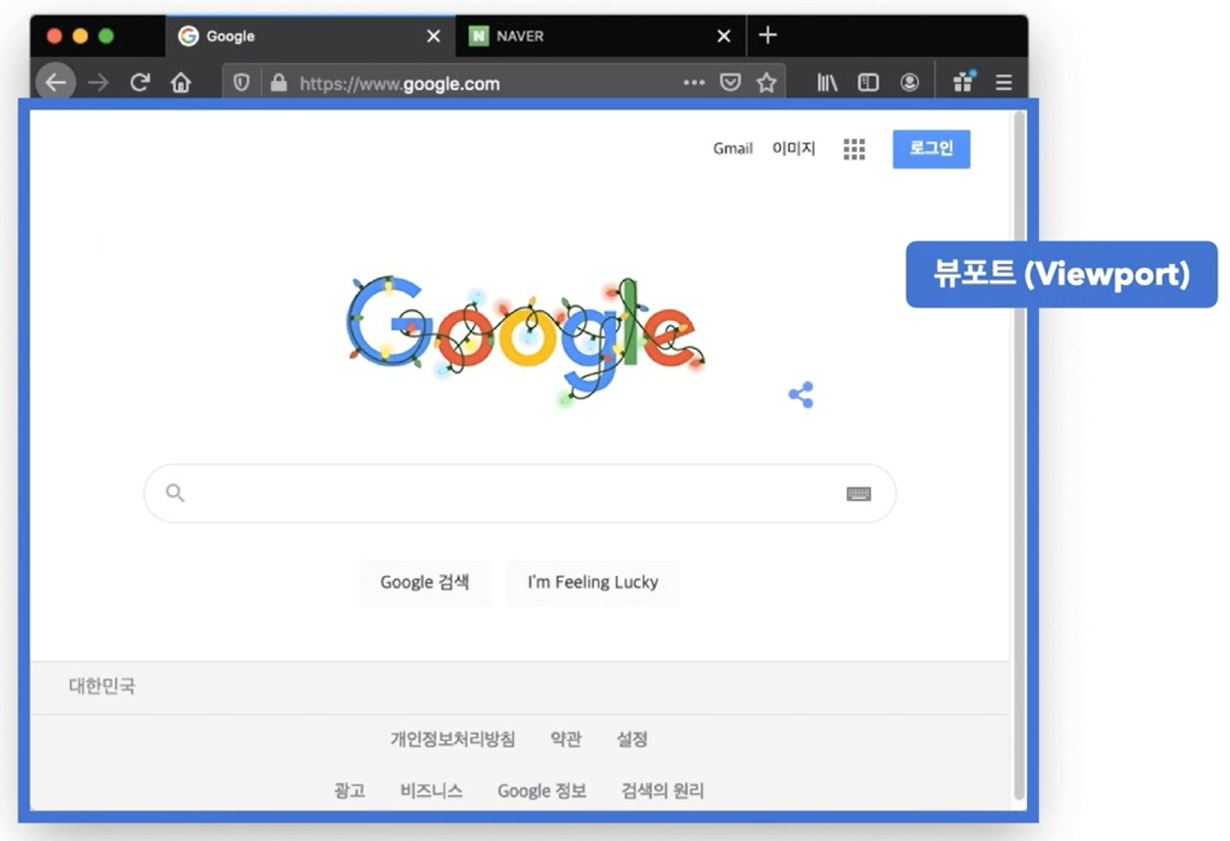Click the Google holiday lights doodle
Viewport: 1230px width, 841px height.
coord(525,340)
